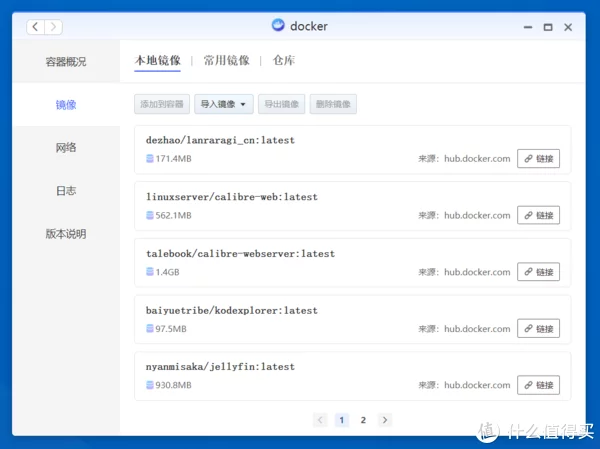Image resolution: width=600 pixels, height=449 pixels.
Task: Click database icon beside 1.4GB size
Action: pyautogui.click(x=150, y=272)
